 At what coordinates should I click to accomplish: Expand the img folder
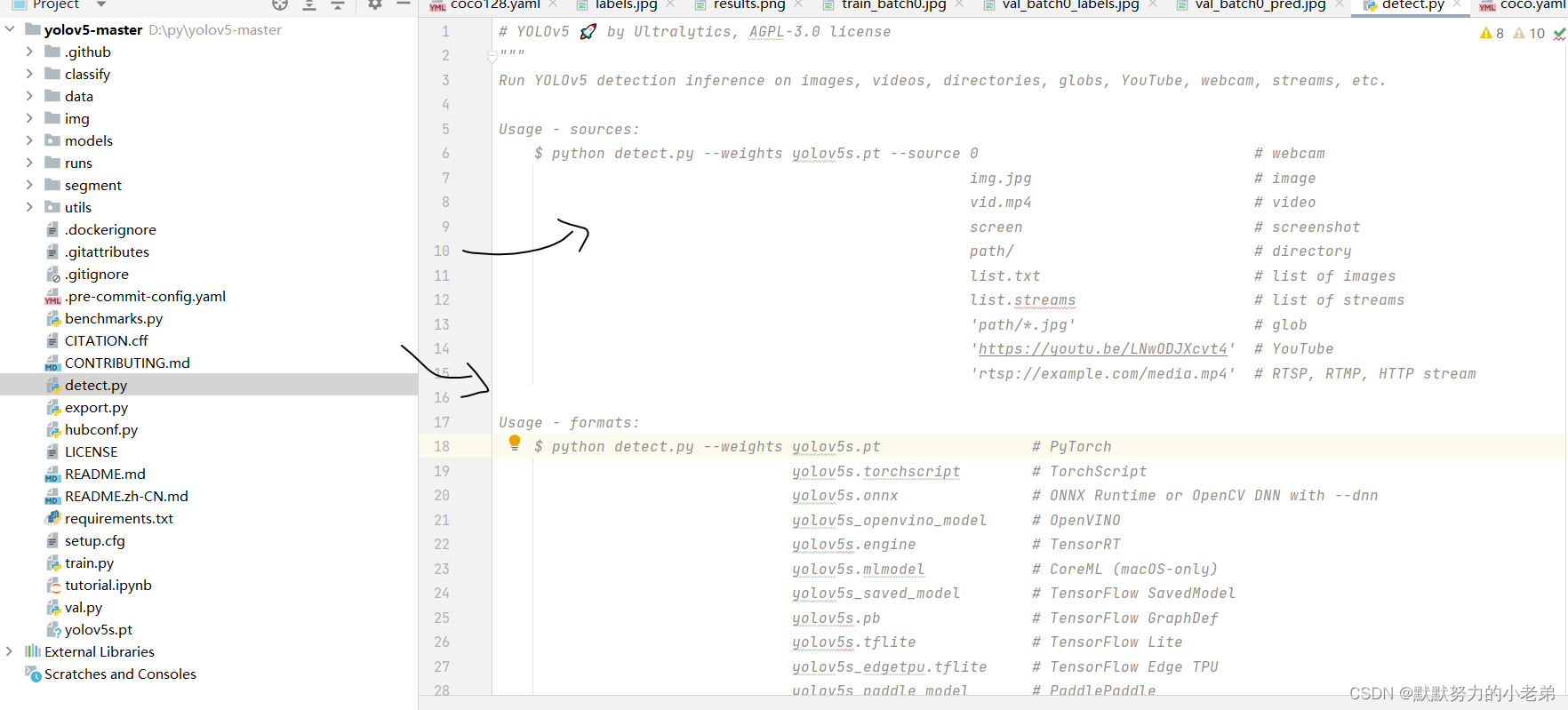tap(29, 118)
